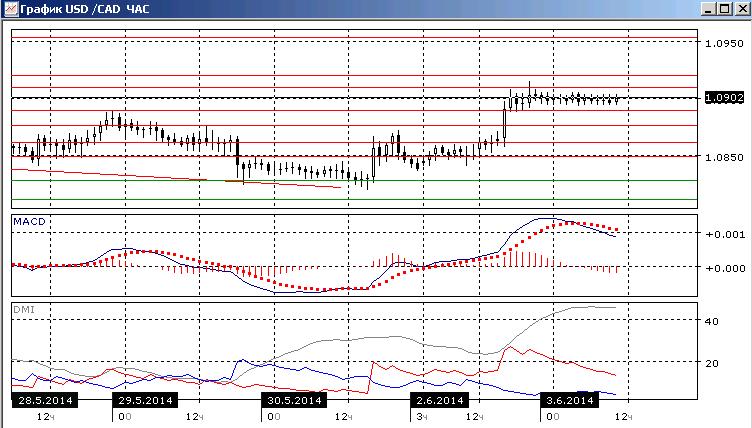Close the USD/CAD chart window

pos(742,9)
